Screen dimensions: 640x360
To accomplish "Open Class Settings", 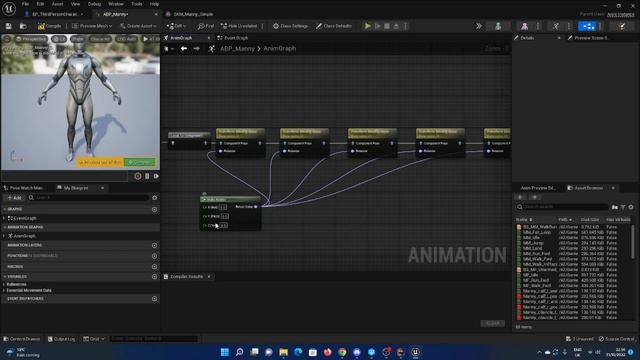I will coord(290,26).
